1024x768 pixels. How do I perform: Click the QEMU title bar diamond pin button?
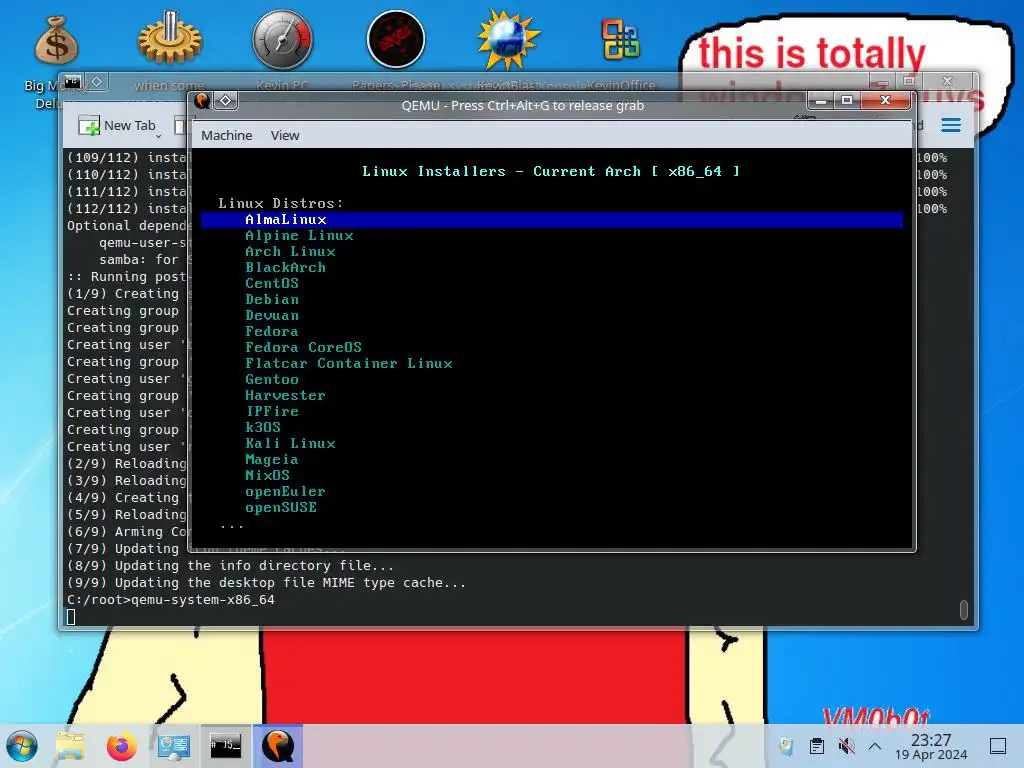click(226, 101)
